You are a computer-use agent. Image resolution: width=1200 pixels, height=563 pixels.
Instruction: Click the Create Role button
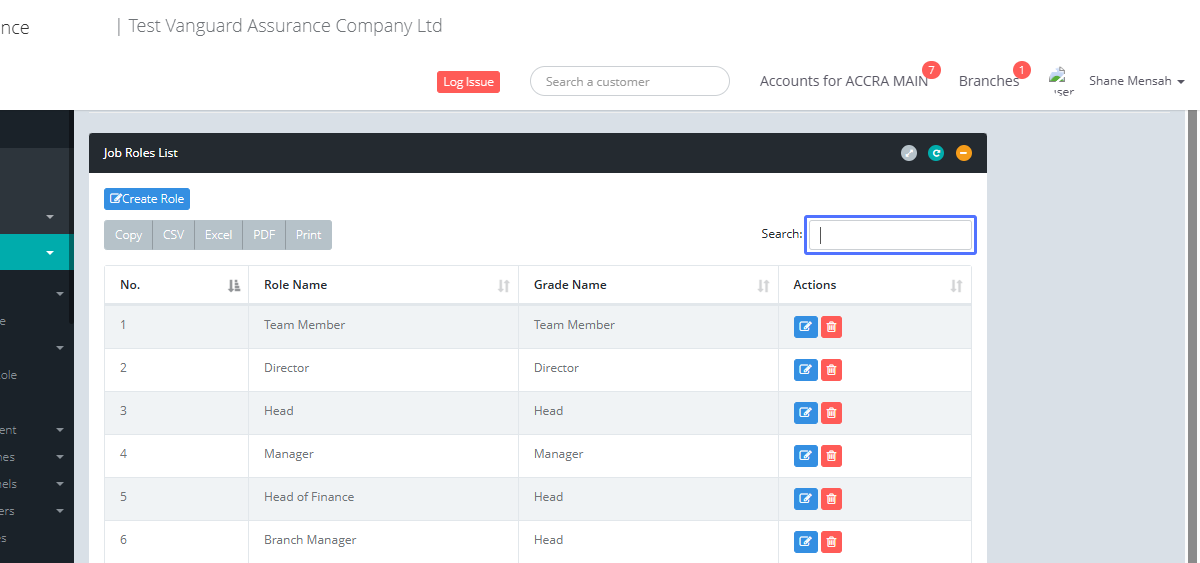[x=147, y=199]
